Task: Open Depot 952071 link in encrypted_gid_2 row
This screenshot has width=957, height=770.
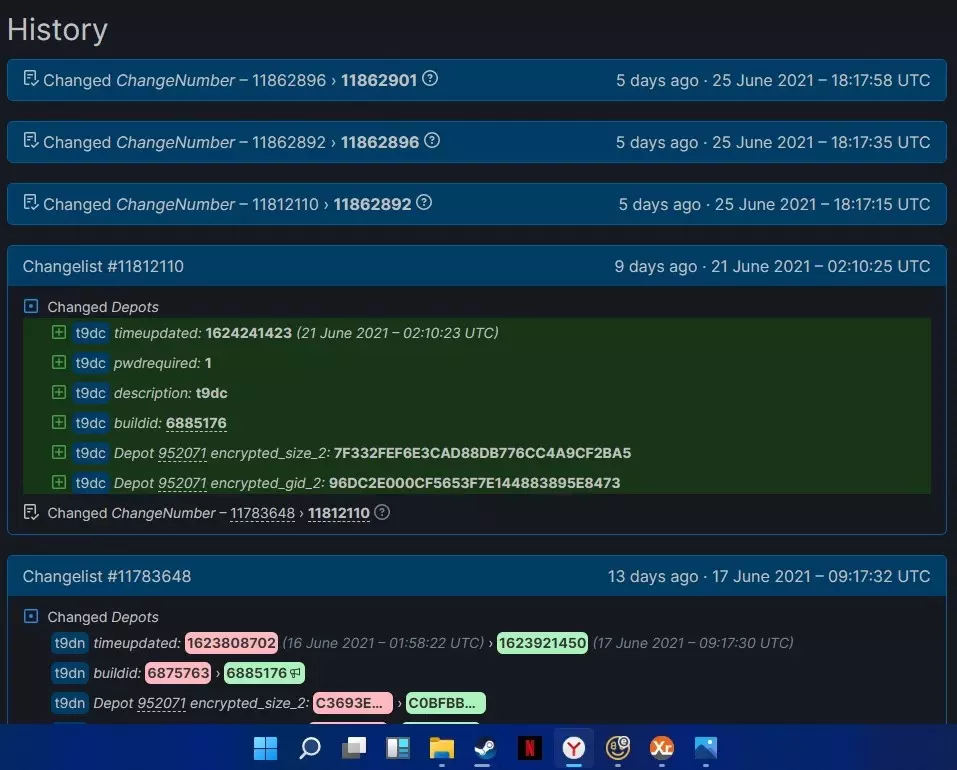Action: click(182, 483)
